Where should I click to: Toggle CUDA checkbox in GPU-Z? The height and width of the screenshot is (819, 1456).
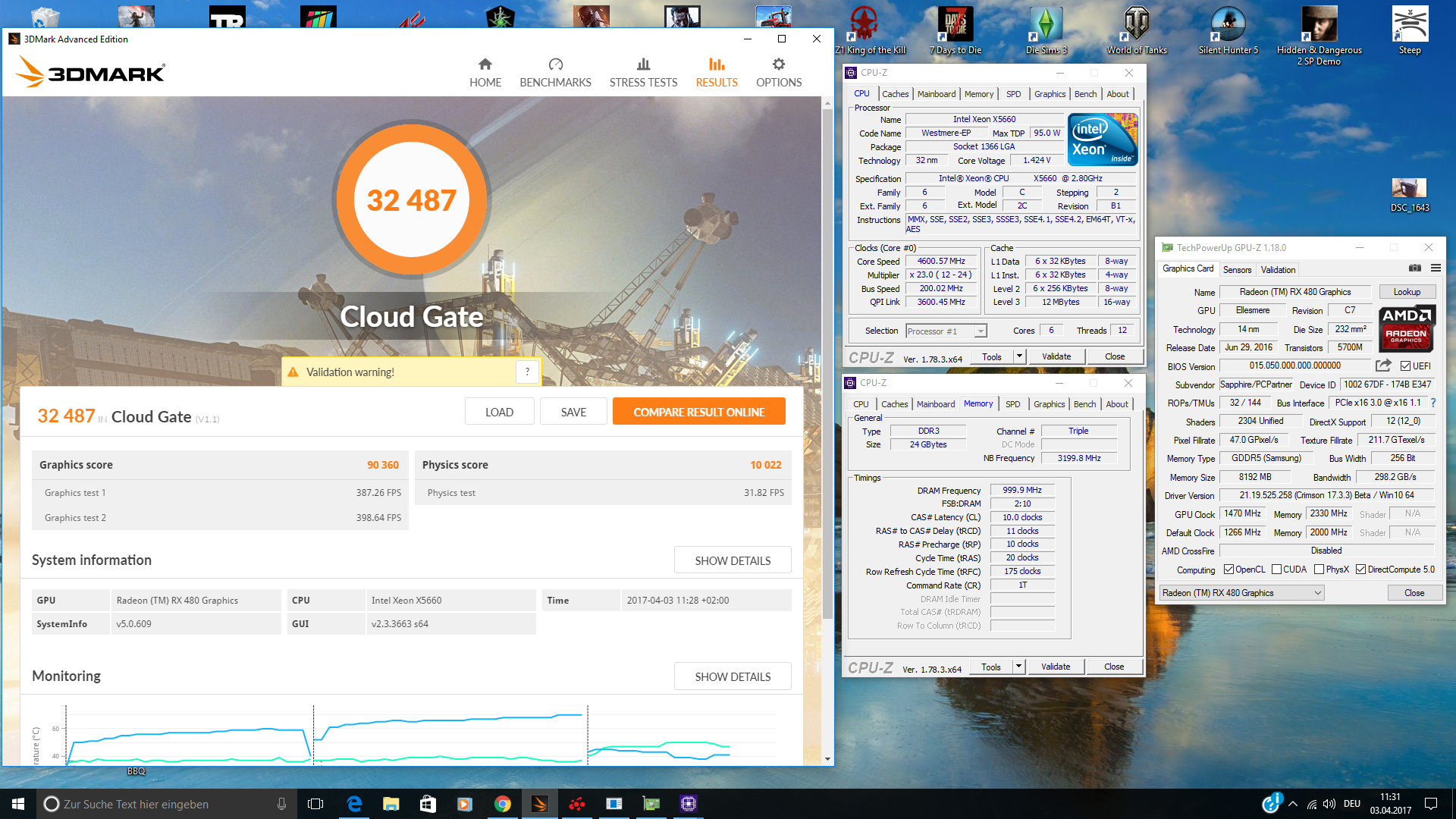[x=1277, y=570]
